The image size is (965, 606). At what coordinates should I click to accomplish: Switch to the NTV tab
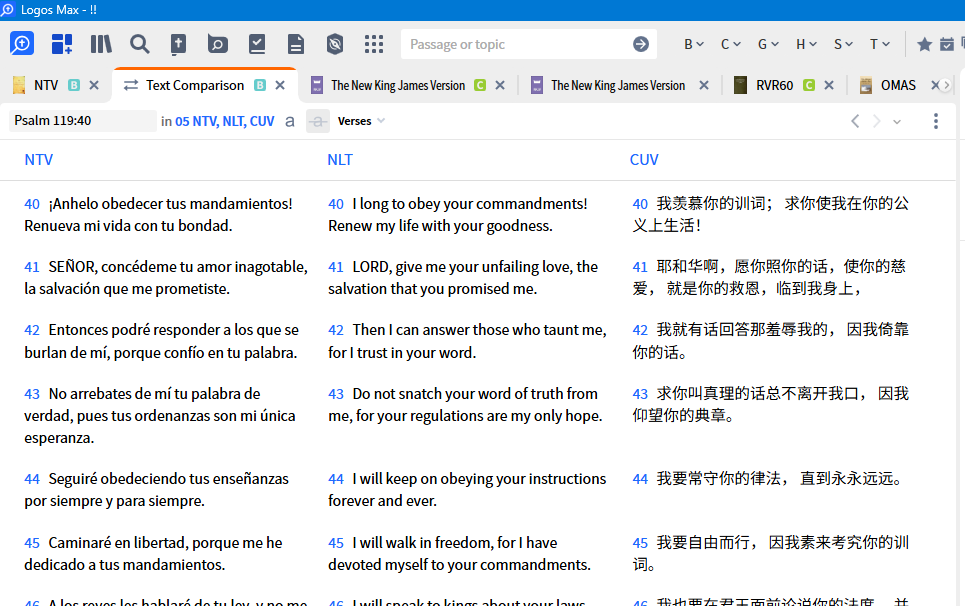pyautogui.click(x=46, y=86)
